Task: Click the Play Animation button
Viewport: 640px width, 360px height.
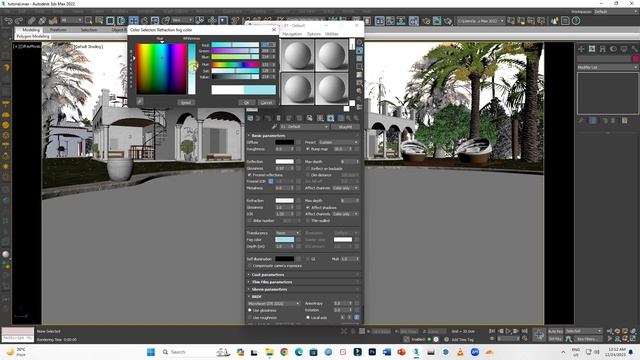Action: pos(508,331)
